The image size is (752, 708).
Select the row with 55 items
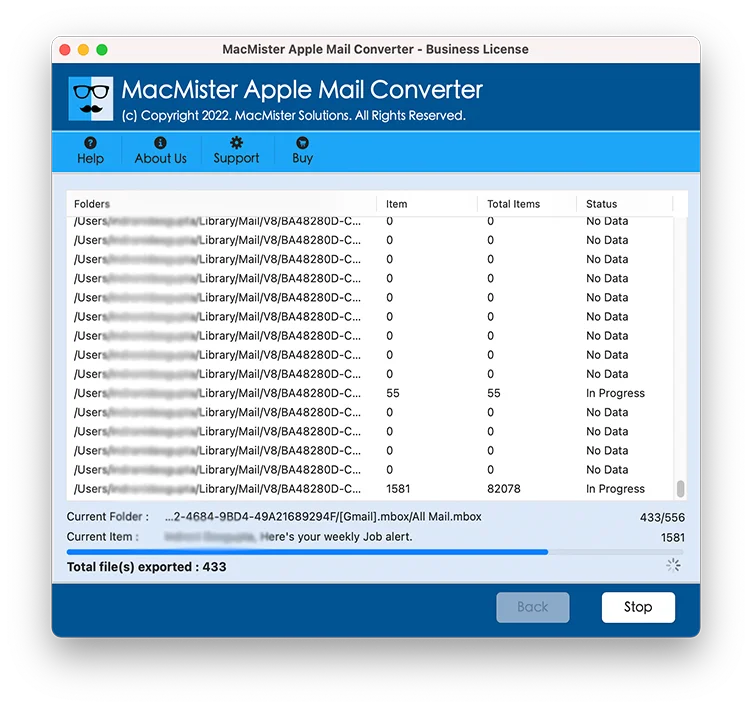tap(370, 393)
